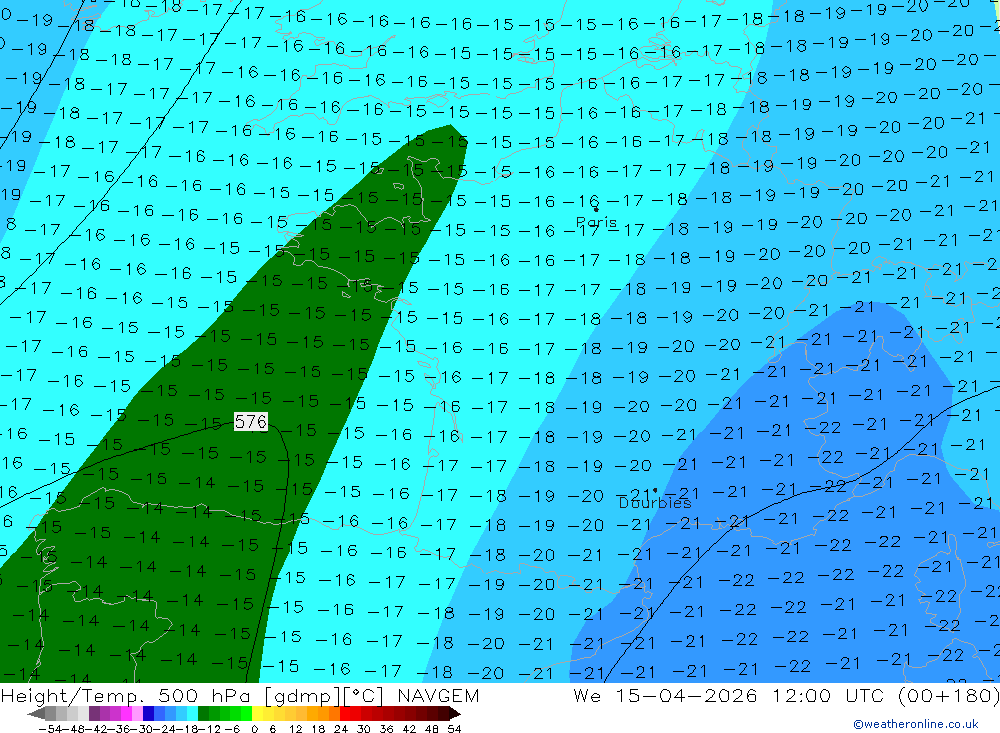Click the Dourbies location label

pos(655,503)
